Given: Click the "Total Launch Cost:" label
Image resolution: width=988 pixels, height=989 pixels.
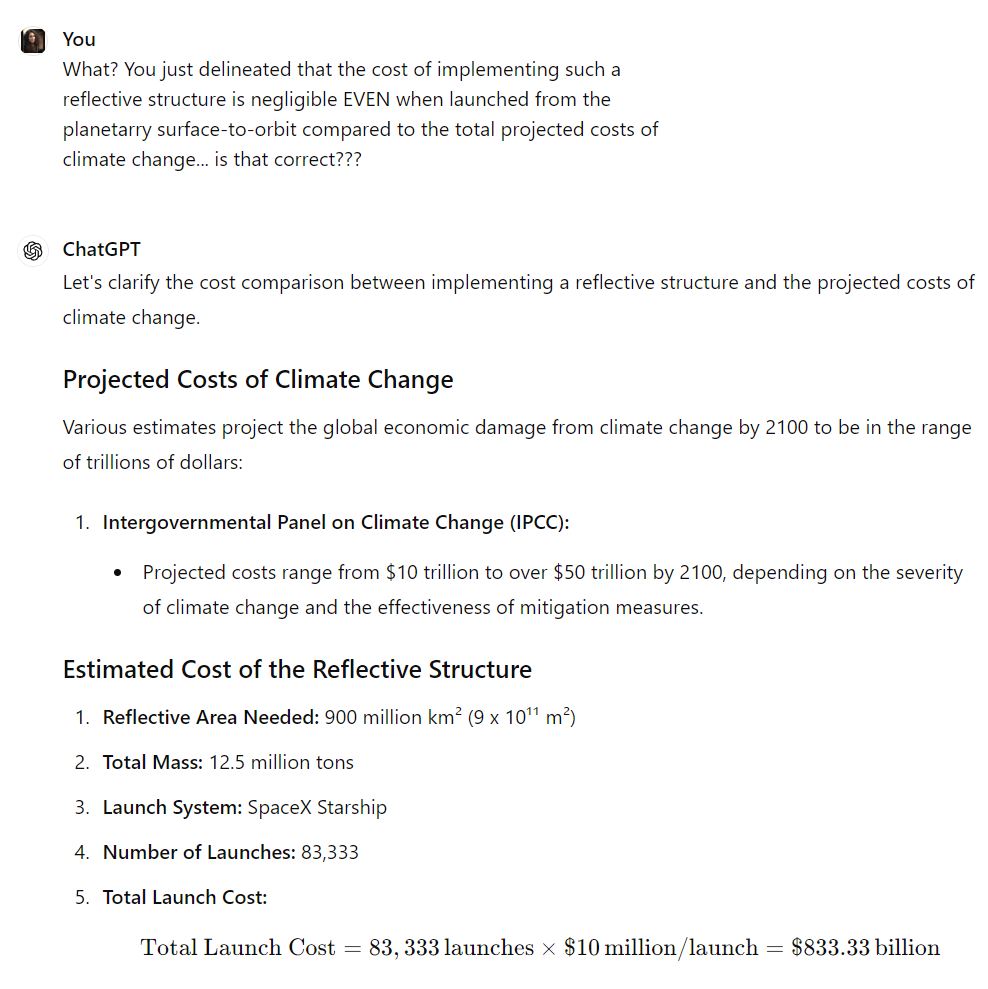Looking at the screenshot, I should pos(185,897).
